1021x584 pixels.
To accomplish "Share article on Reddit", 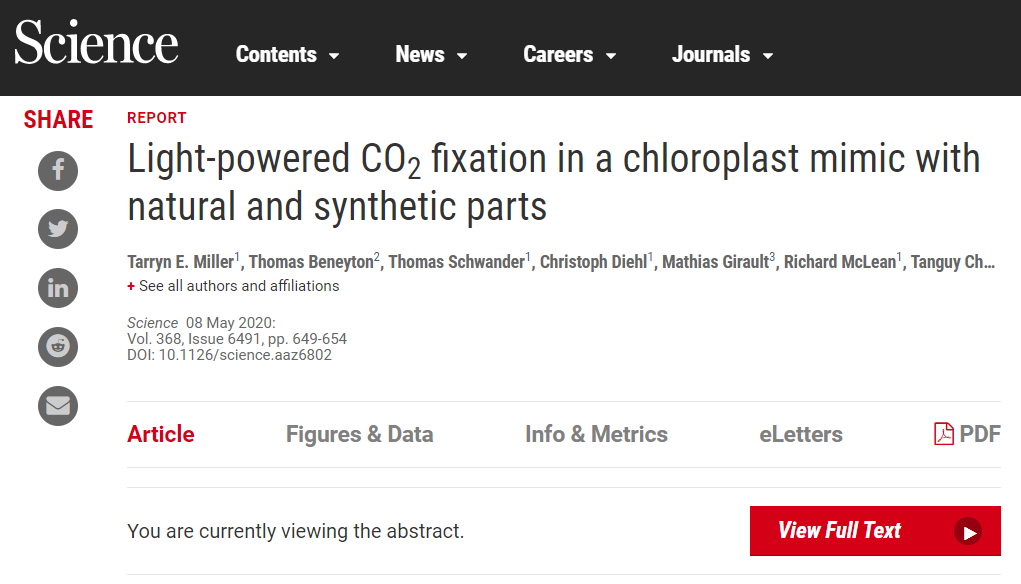I will tap(58, 347).
